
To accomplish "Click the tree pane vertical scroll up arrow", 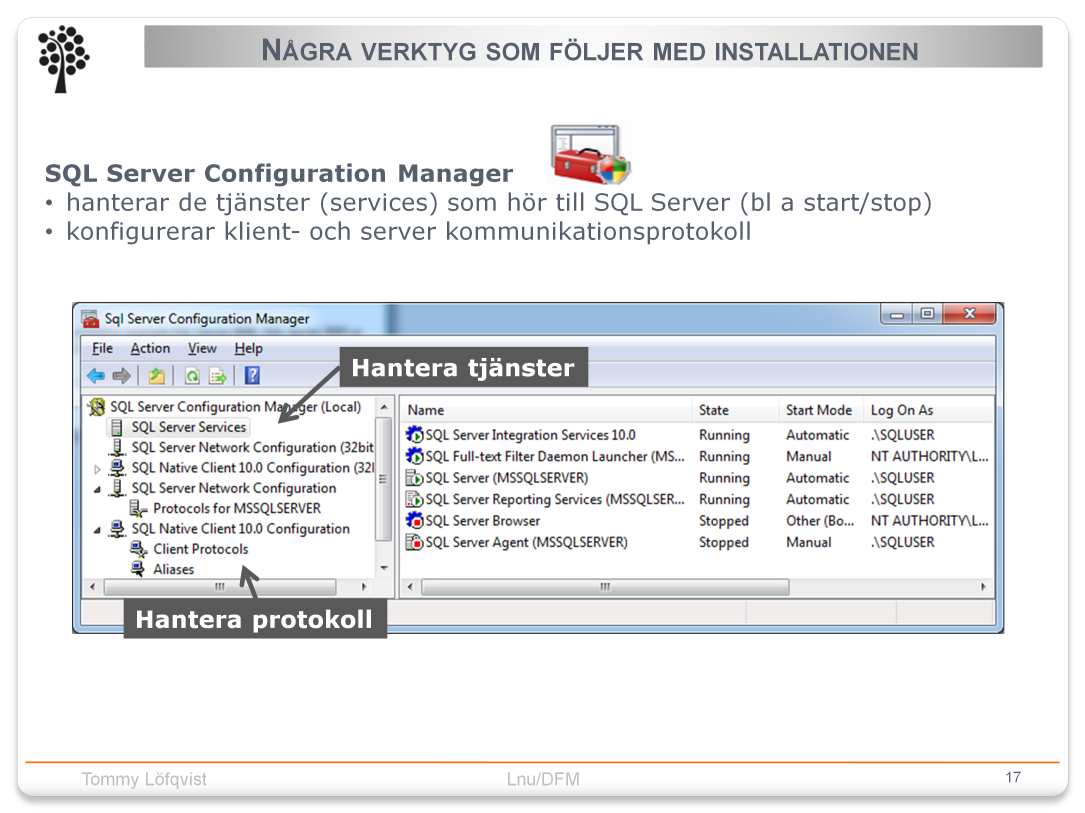I will point(384,407).
